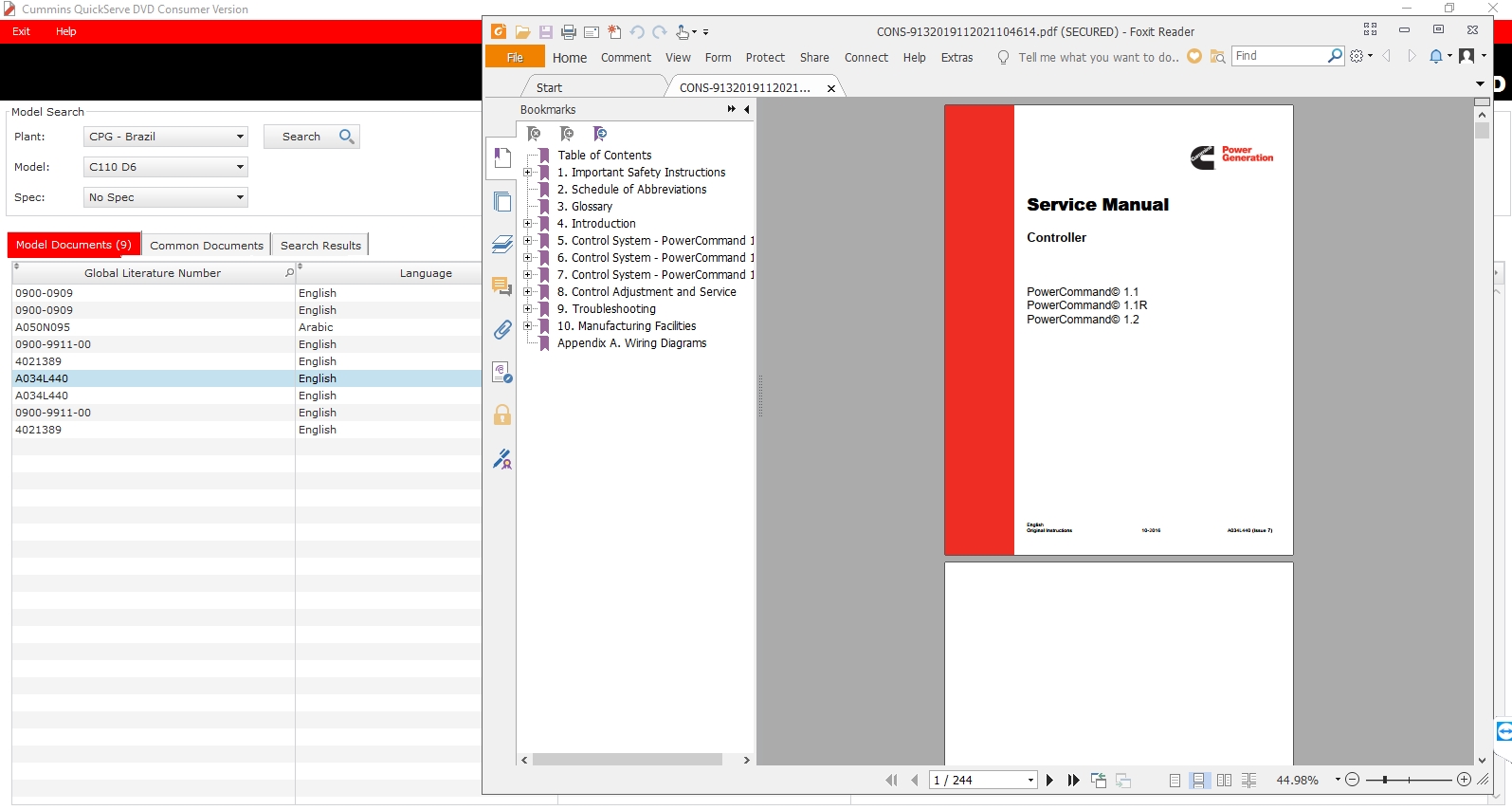Open the Pages thumbnails sidebar icon
1512x810 pixels.
pyautogui.click(x=502, y=201)
